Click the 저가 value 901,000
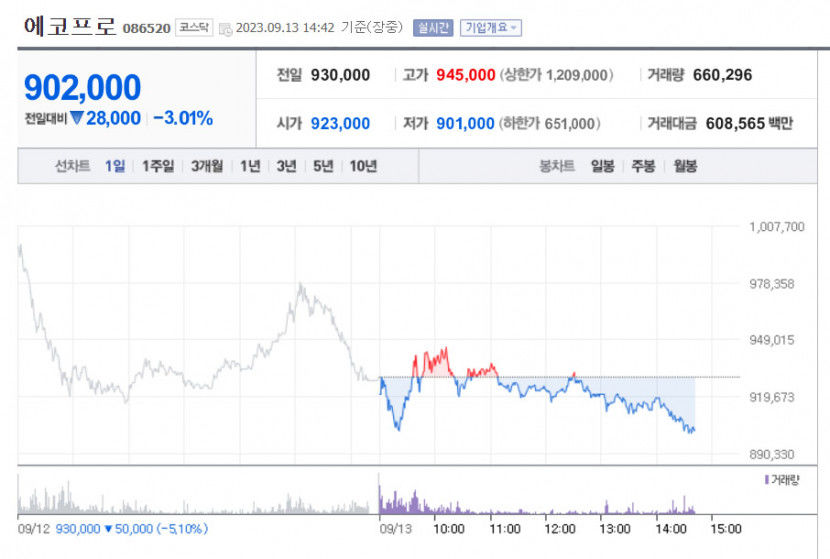The image size is (830, 559). click(465, 123)
